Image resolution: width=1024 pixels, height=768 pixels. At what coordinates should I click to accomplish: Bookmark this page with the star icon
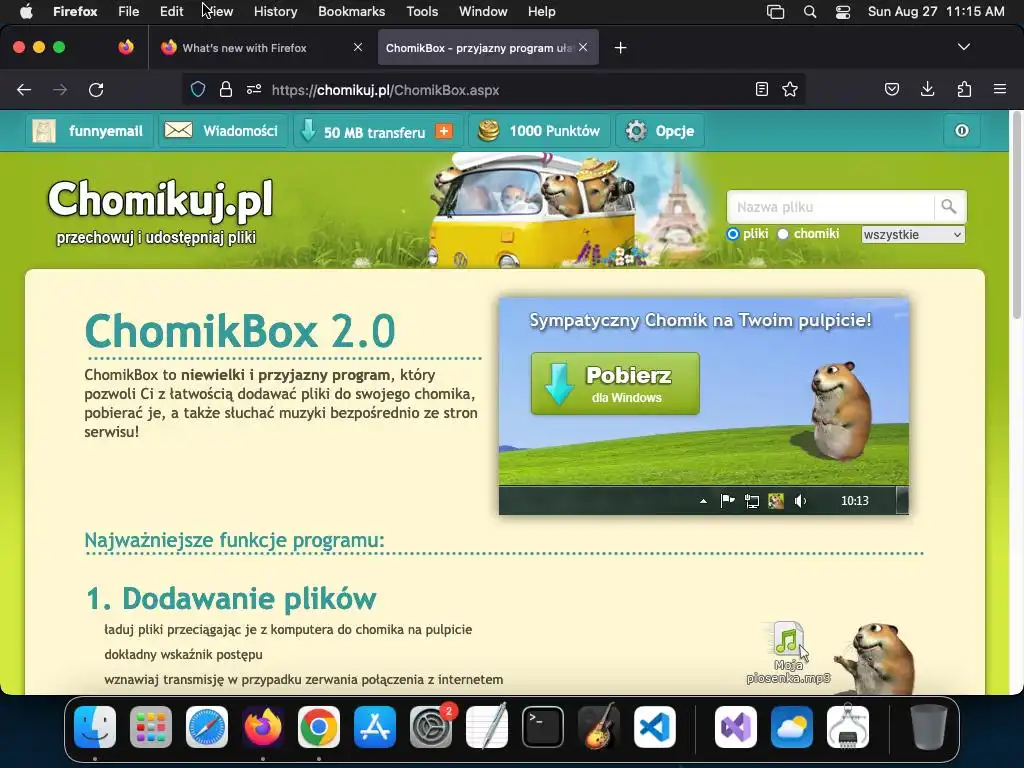pyautogui.click(x=790, y=89)
